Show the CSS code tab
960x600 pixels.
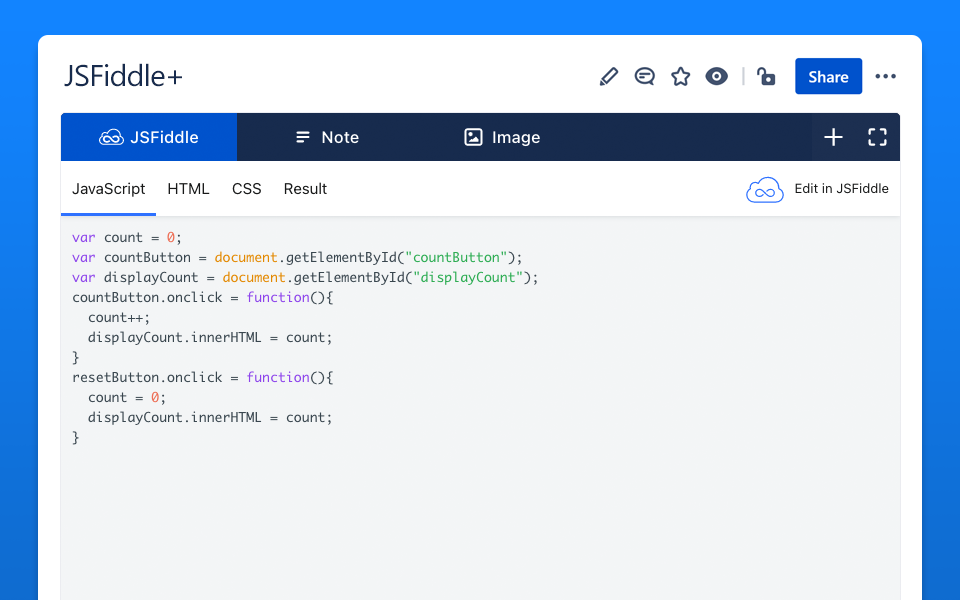(x=247, y=189)
